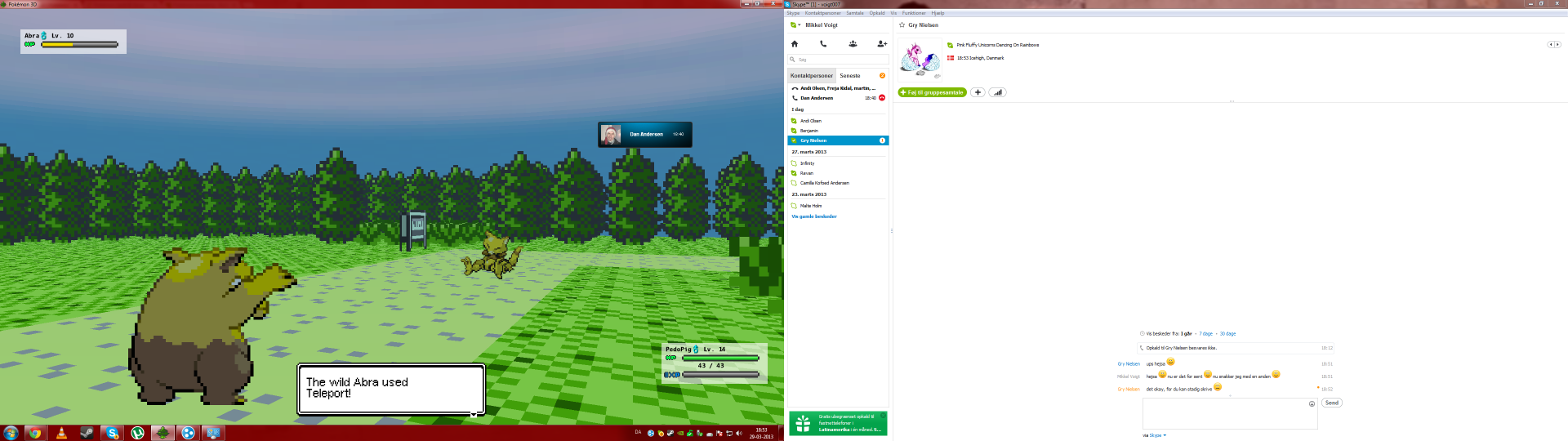Click the orange Gry Nielsen sender name
The image size is (1568, 441).
pyautogui.click(x=1129, y=390)
